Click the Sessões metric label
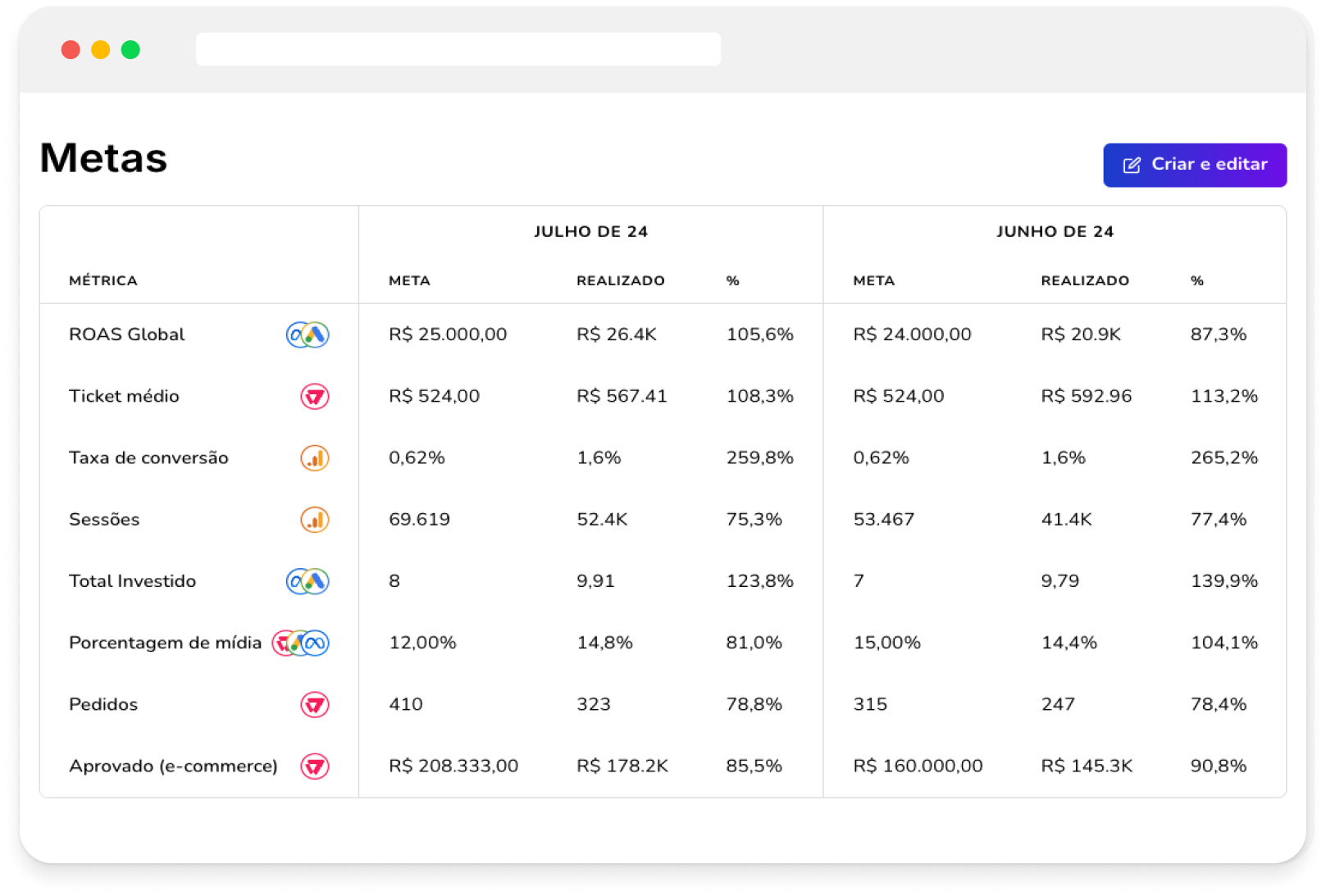This screenshot has height=896, width=1326. [x=104, y=519]
